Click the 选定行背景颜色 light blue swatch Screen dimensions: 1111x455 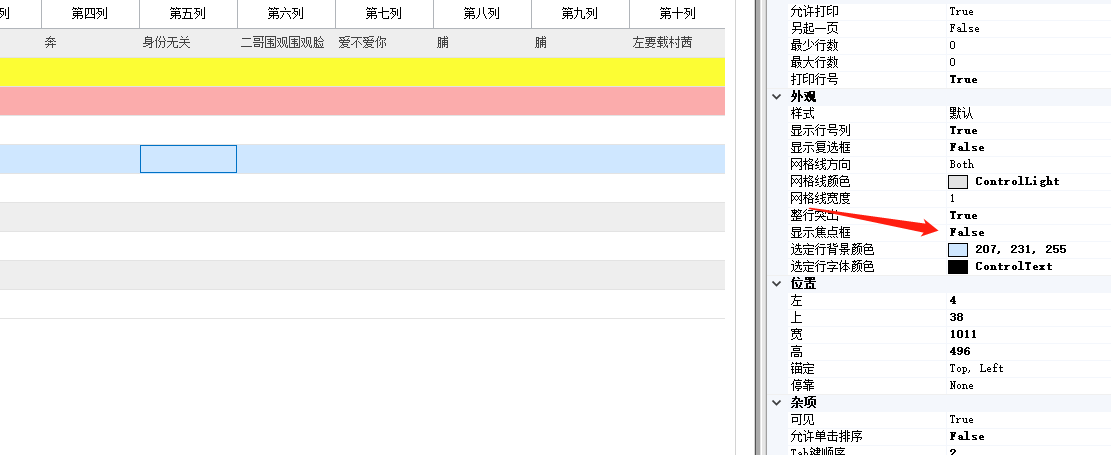click(958, 250)
